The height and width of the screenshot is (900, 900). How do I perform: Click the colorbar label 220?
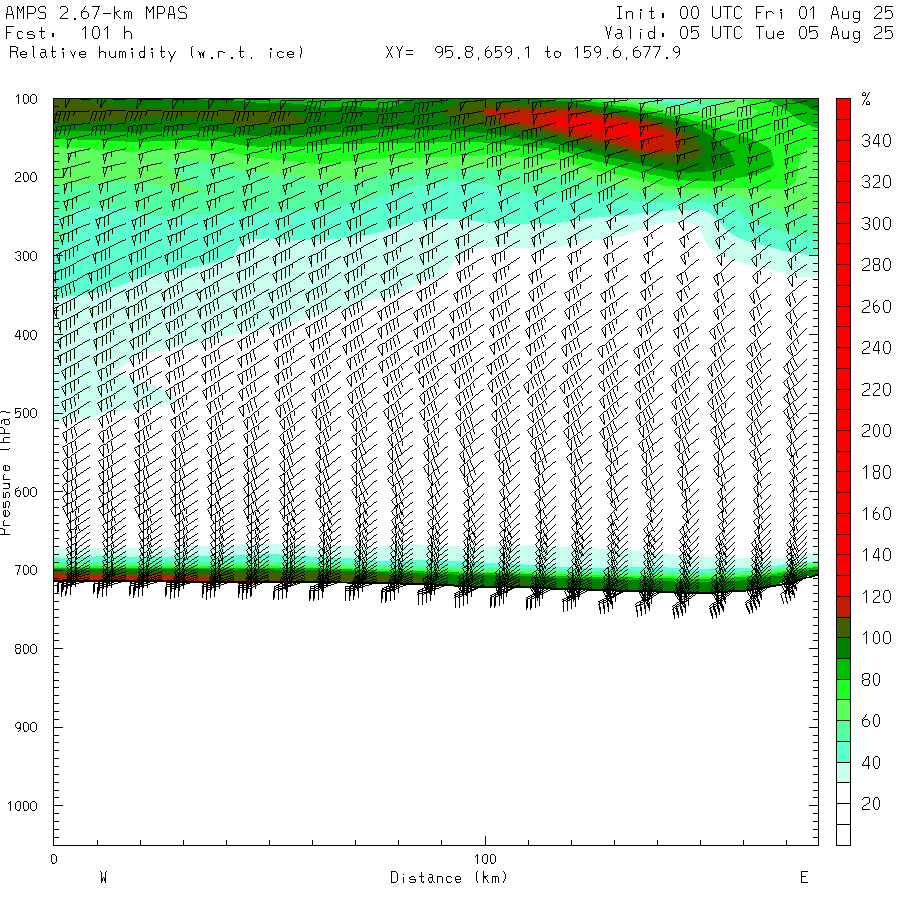pyautogui.click(x=876, y=390)
